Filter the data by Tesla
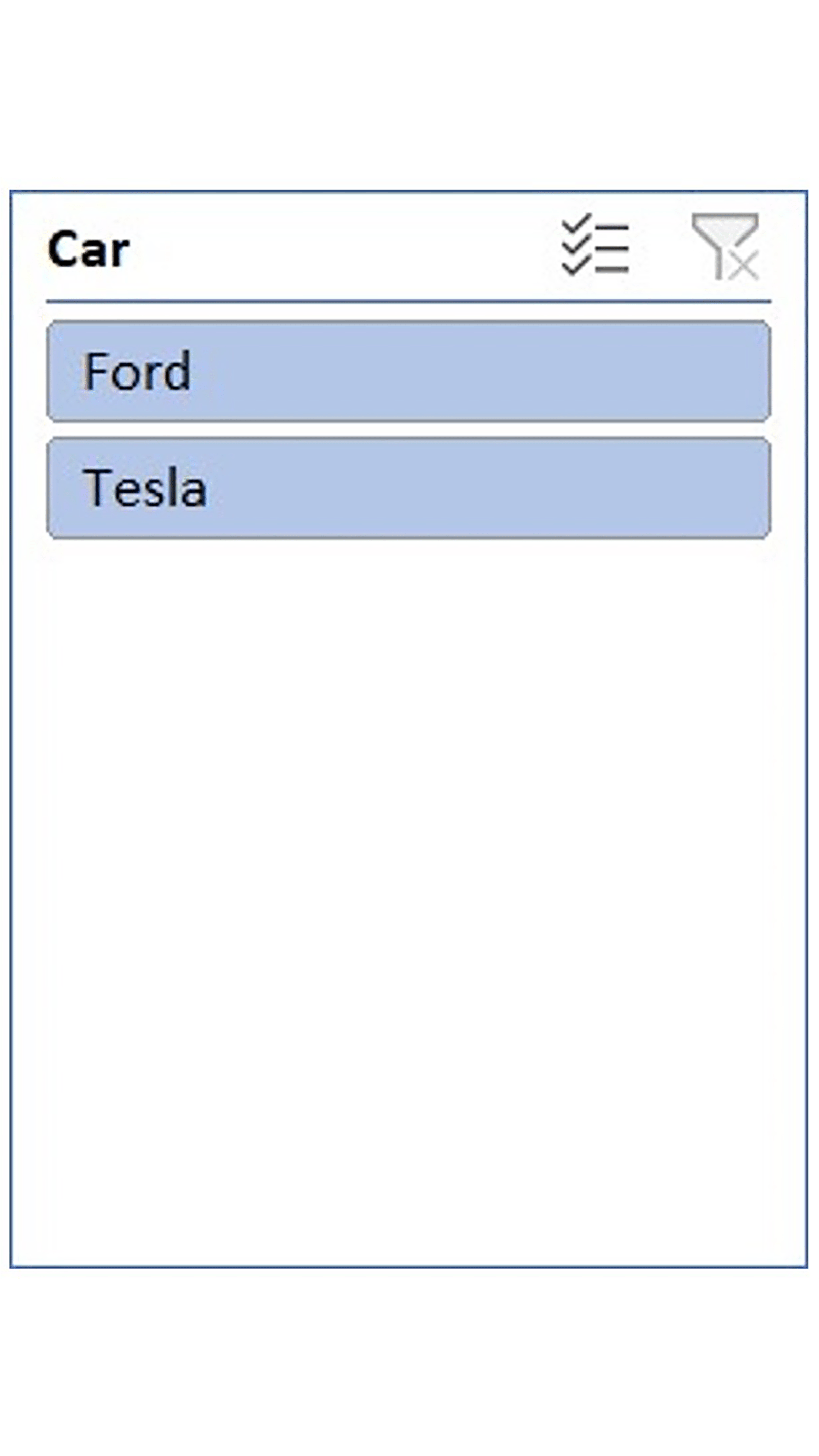 [x=408, y=487]
